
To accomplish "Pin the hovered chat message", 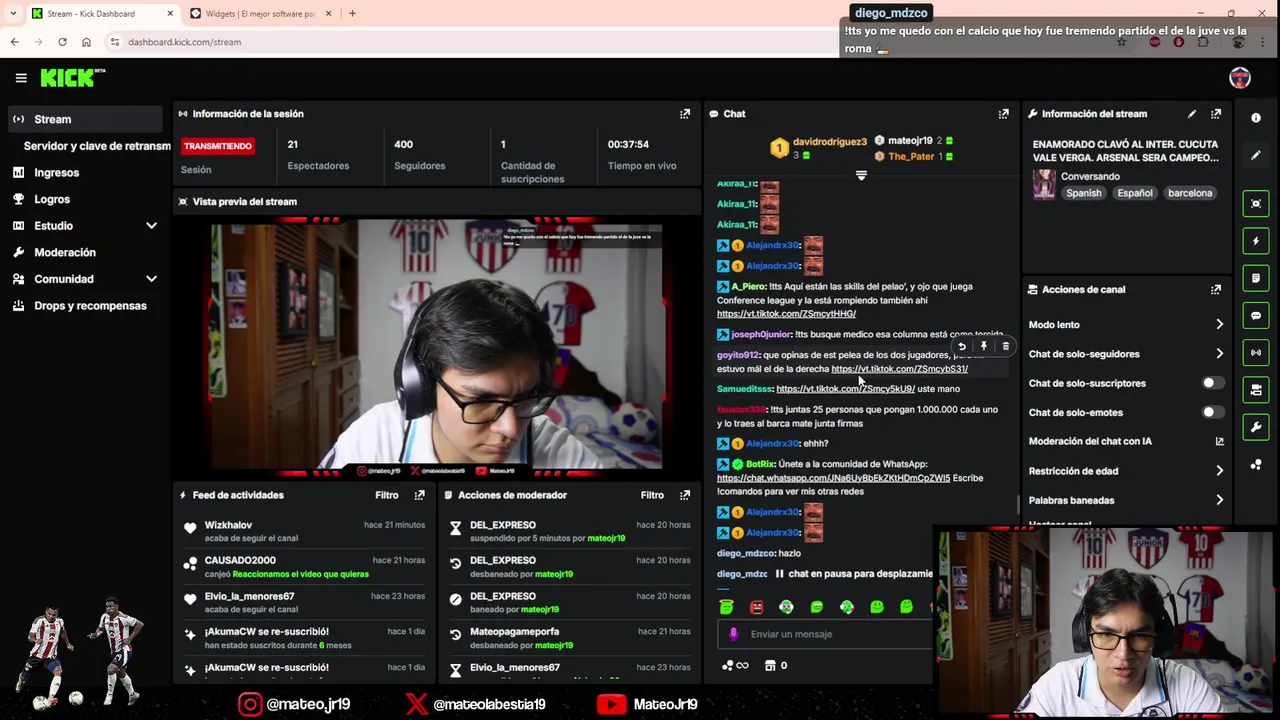I will [984, 347].
